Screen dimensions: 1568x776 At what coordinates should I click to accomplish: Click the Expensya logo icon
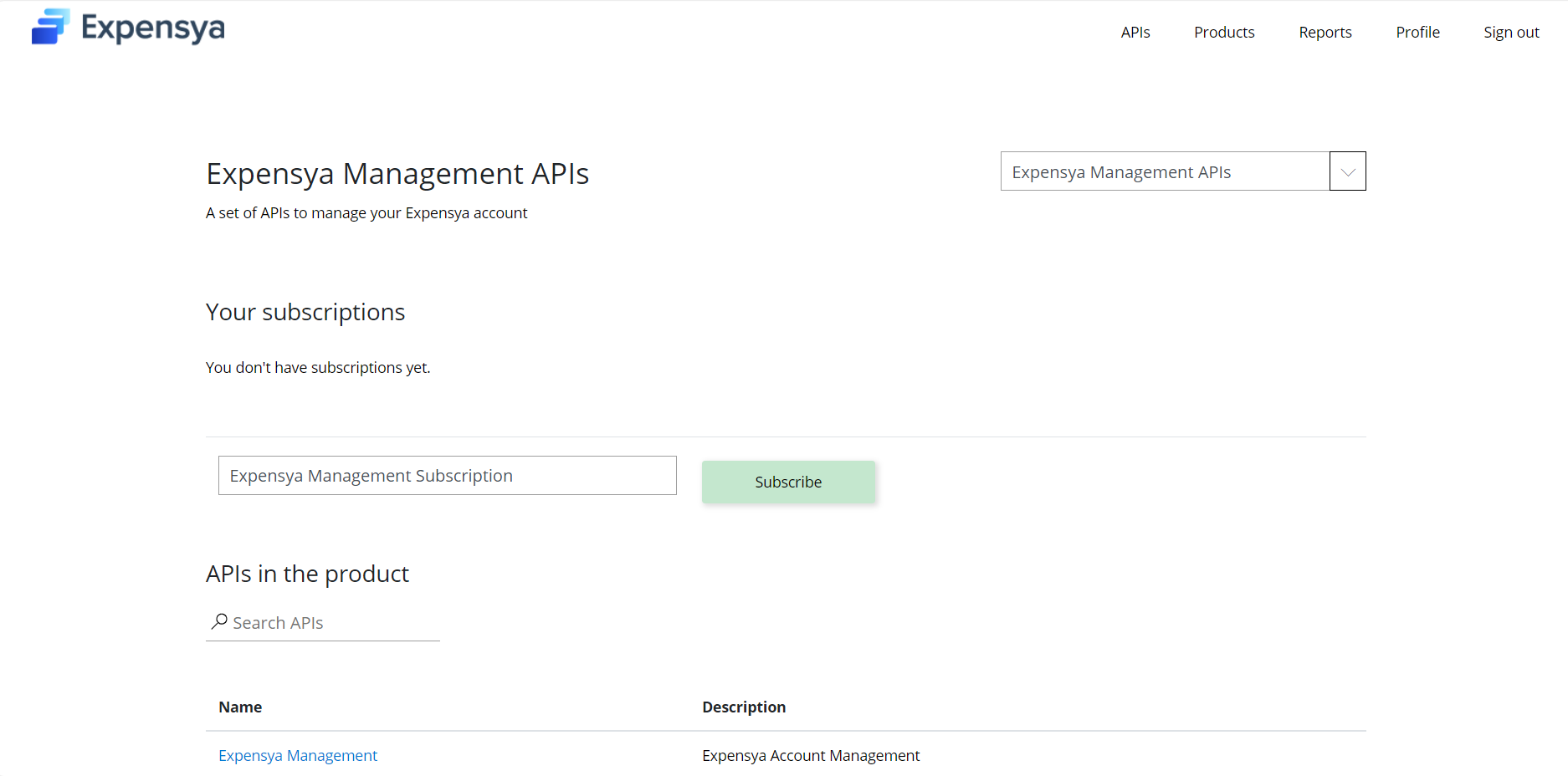point(50,27)
